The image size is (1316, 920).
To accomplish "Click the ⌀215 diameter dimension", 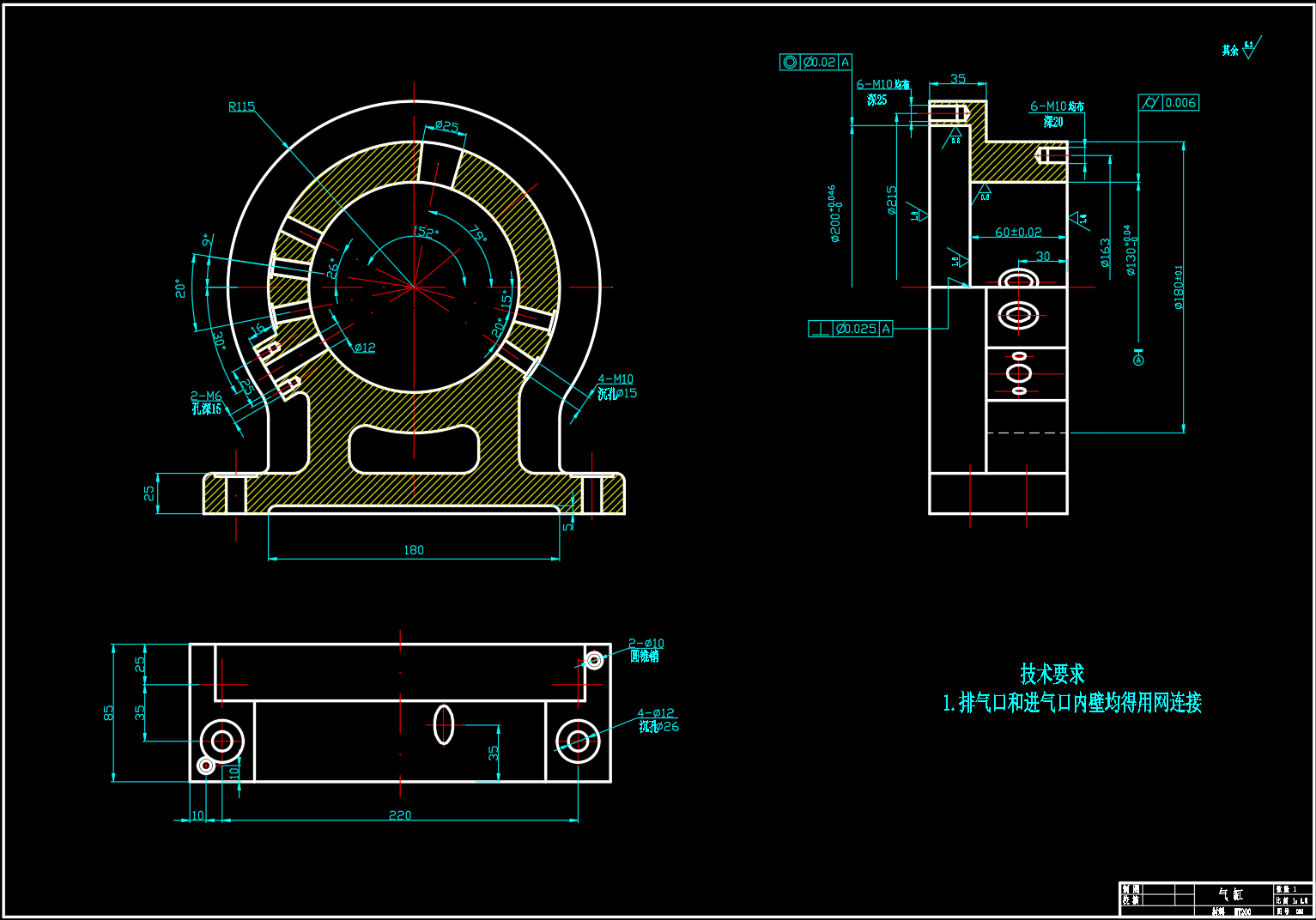I will pos(892,199).
